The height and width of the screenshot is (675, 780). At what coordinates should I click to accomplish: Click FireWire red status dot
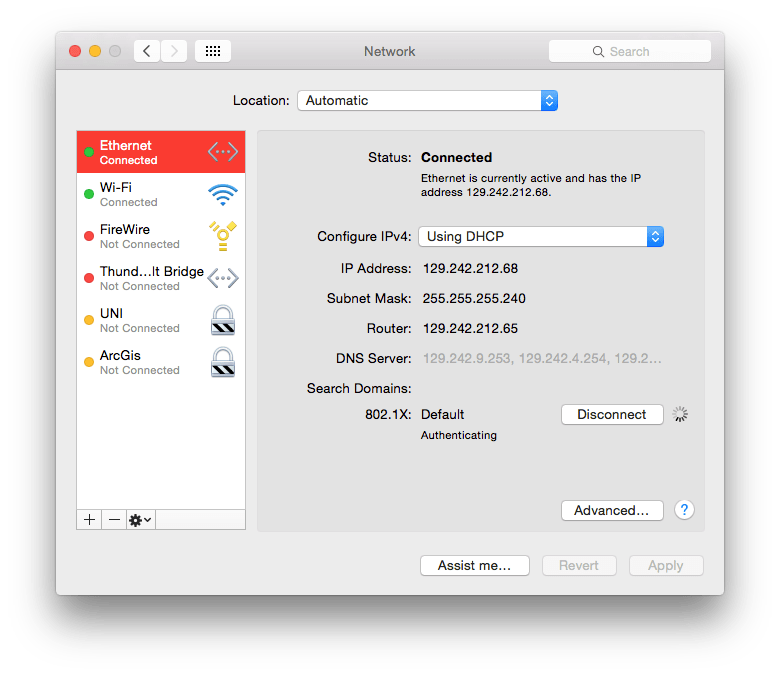[89, 236]
